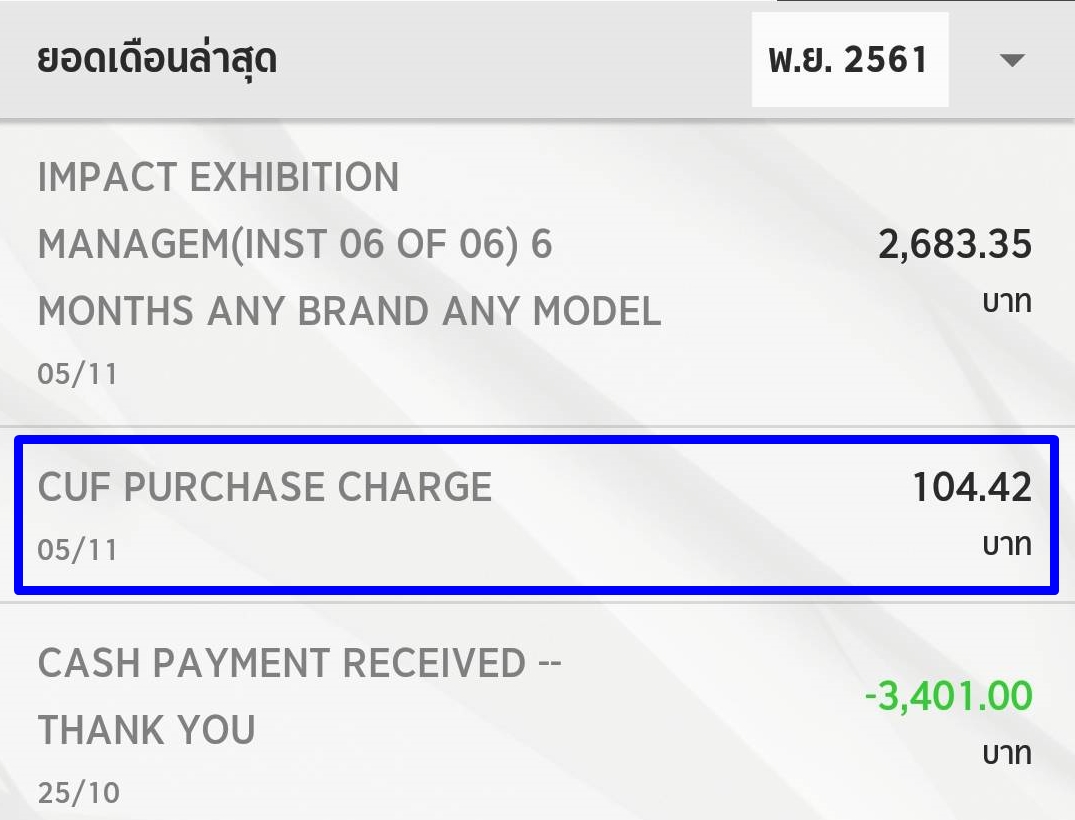The height and width of the screenshot is (820, 1075).
Task: Select the green -3,401.00 amount
Action: 947,696
